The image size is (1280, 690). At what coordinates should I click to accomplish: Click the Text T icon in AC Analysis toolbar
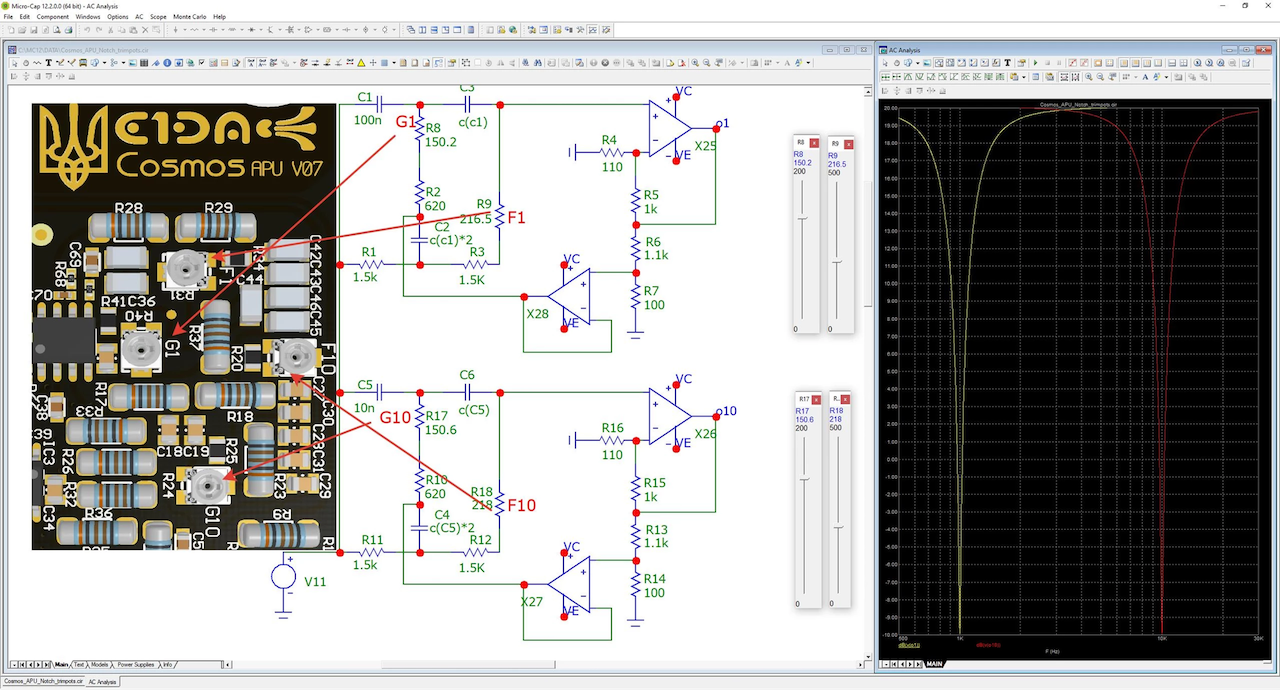tap(1008, 63)
